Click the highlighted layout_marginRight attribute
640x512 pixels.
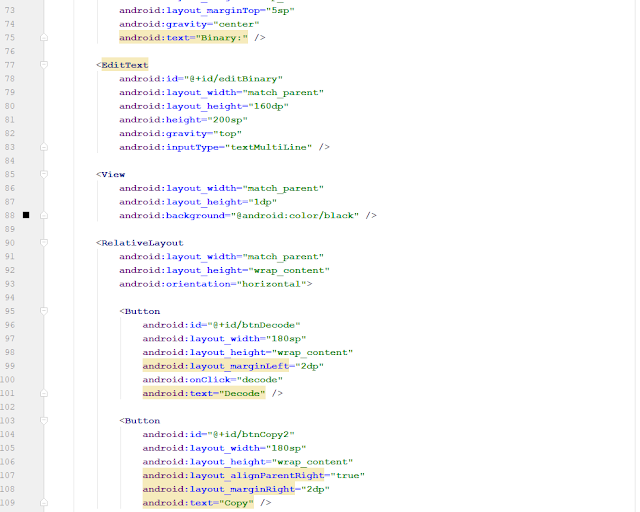click(218, 489)
